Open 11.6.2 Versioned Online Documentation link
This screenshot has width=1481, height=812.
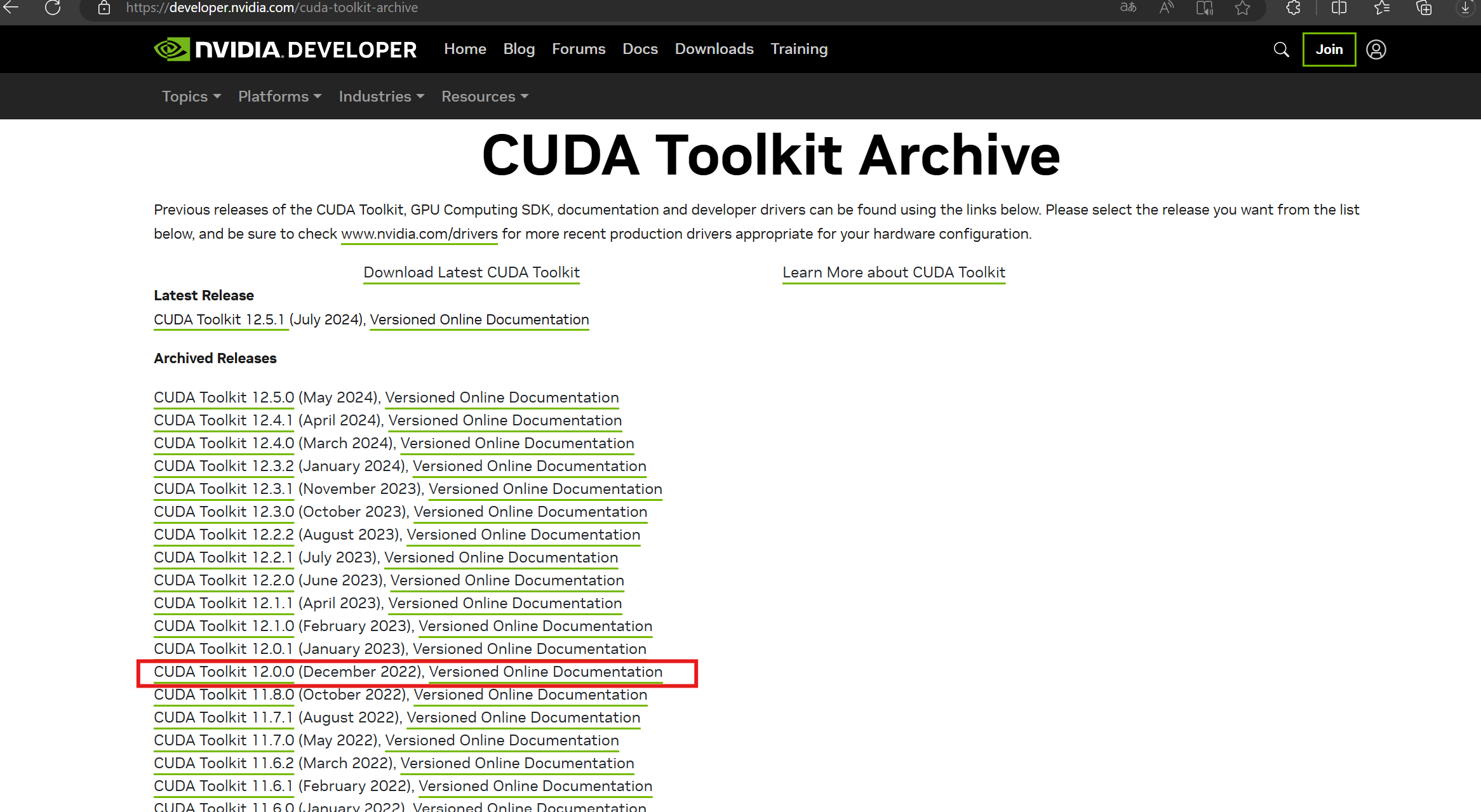517,763
